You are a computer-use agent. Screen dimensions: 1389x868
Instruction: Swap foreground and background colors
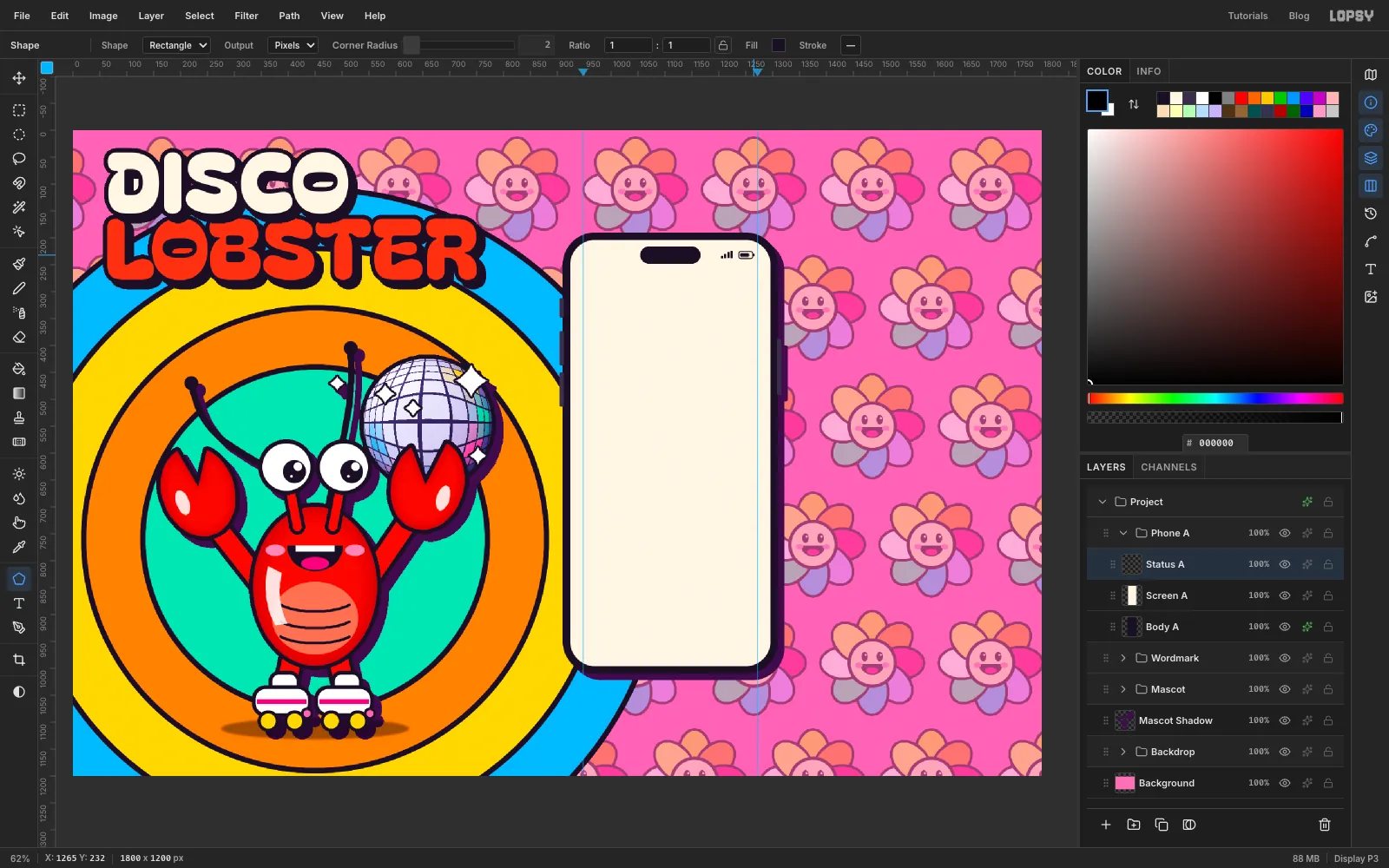click(1134, 104)
